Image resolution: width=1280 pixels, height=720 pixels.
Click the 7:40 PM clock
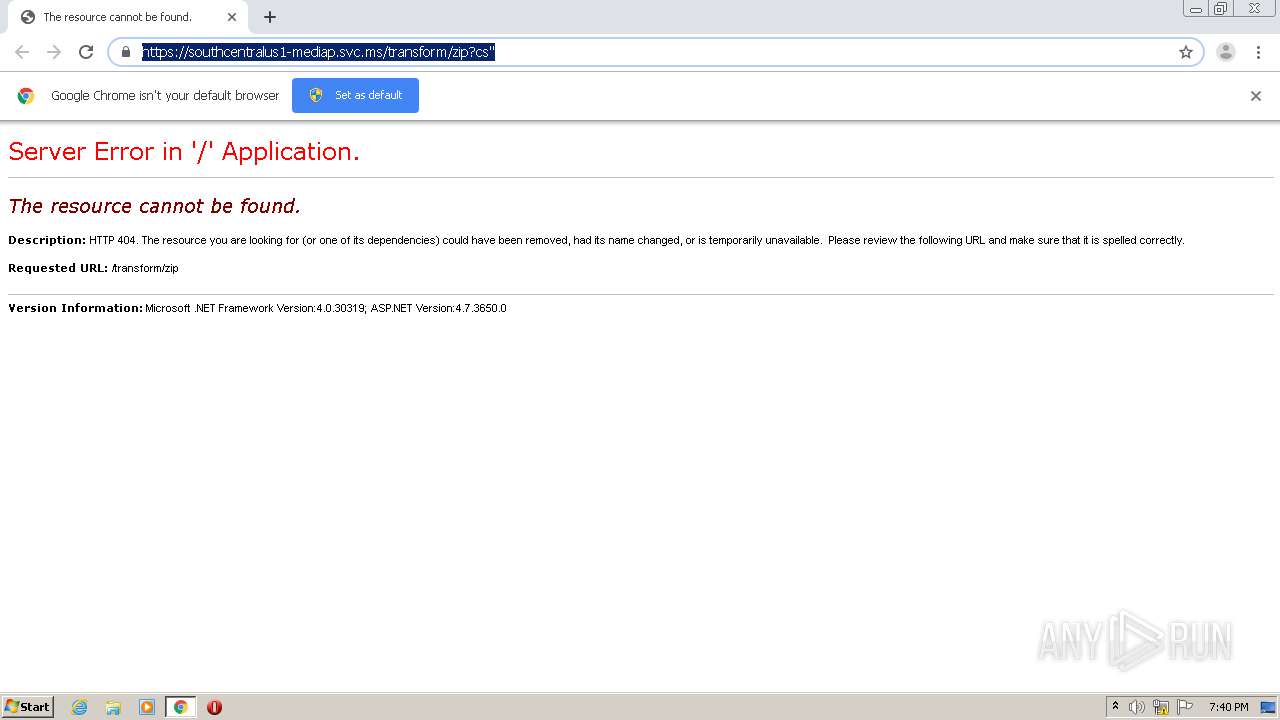click(1228, 707)
